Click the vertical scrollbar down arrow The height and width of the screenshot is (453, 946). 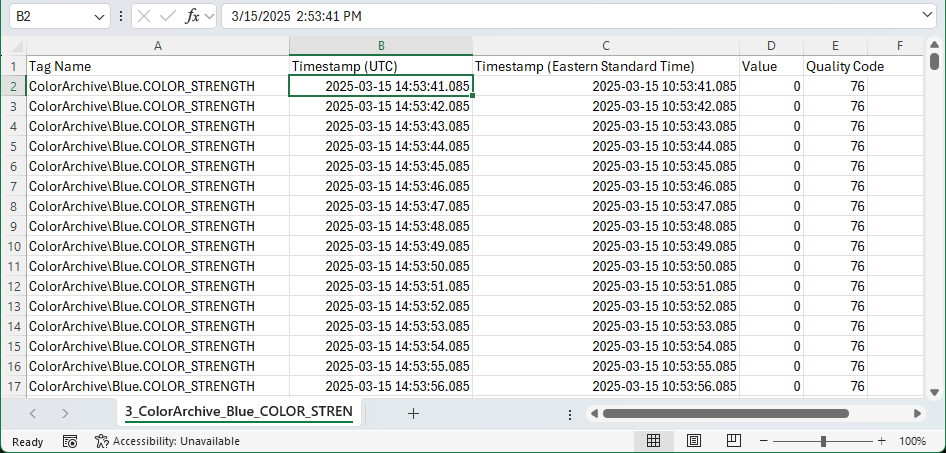coord(935,391)
